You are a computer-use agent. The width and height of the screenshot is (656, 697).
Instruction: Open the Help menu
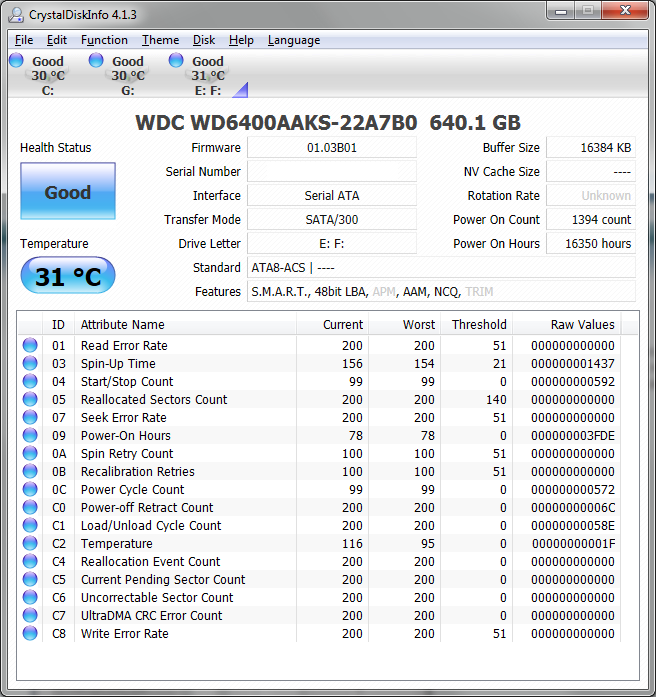tap(241, 40)
